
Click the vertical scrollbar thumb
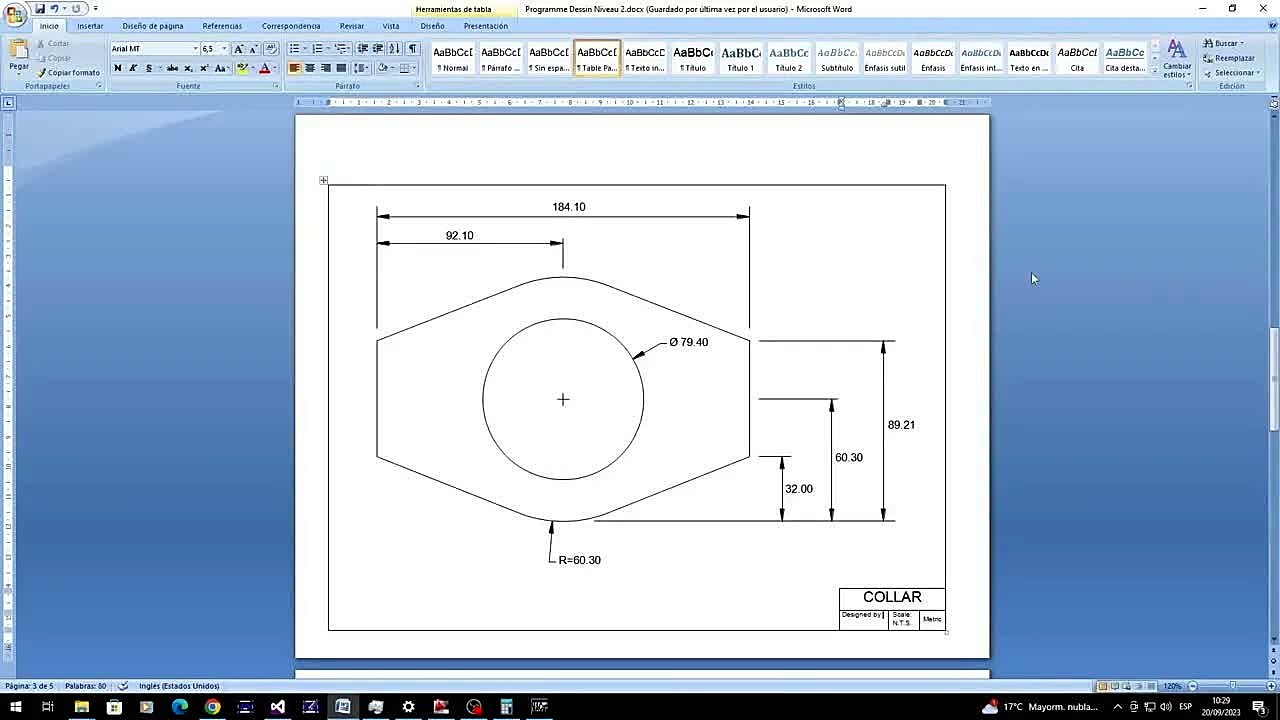(1274, 378)
